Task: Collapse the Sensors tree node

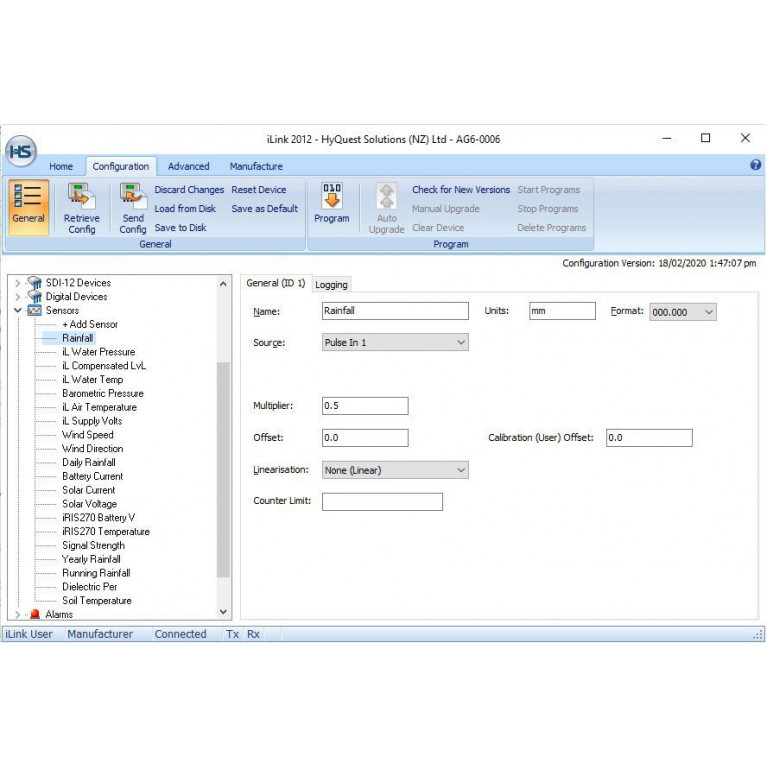Action: click(18, 310)
